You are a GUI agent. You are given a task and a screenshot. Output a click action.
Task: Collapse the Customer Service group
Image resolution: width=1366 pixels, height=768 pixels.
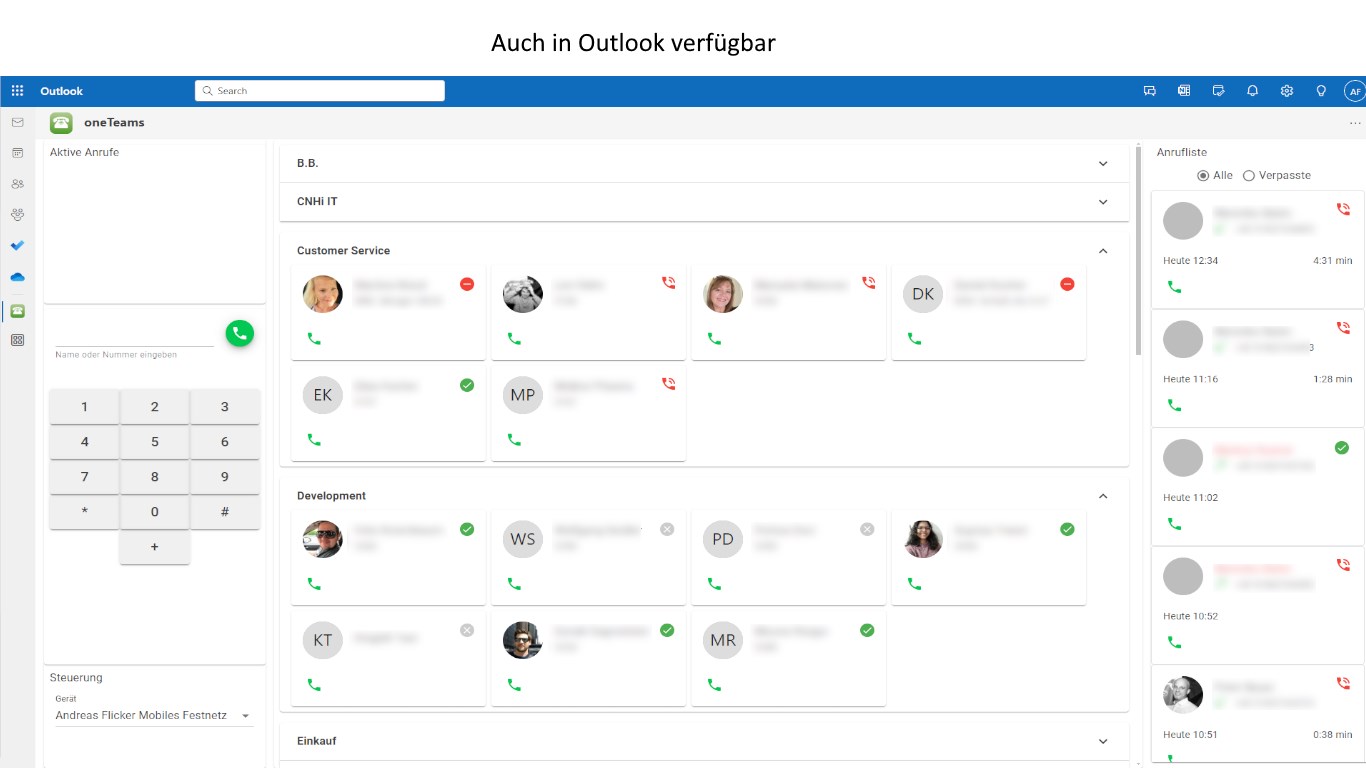click(x=1103, y=251)
